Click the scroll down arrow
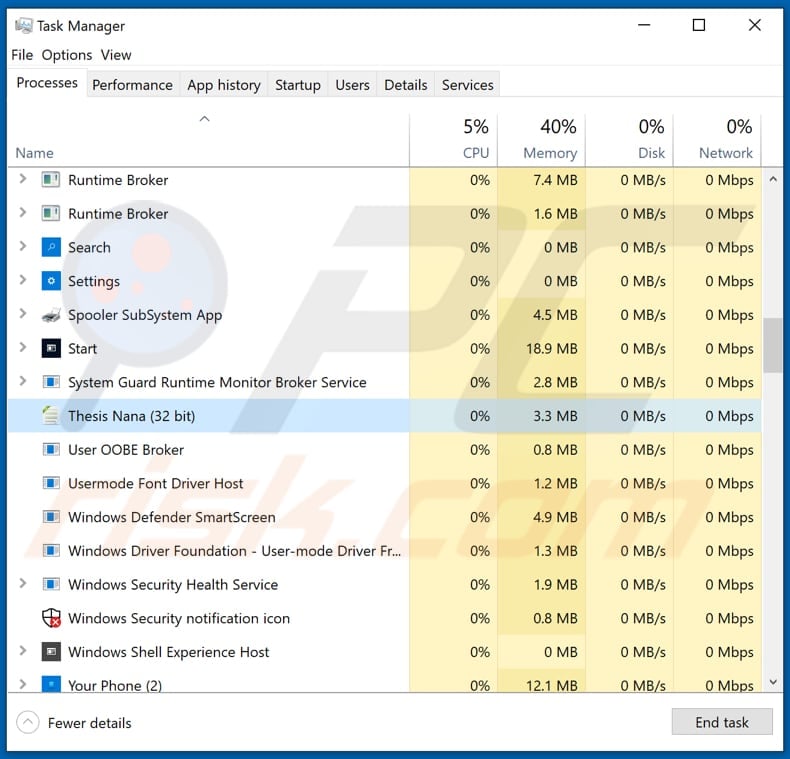The image size is (790, 759). pyautogui.click(x=773, y=682)
